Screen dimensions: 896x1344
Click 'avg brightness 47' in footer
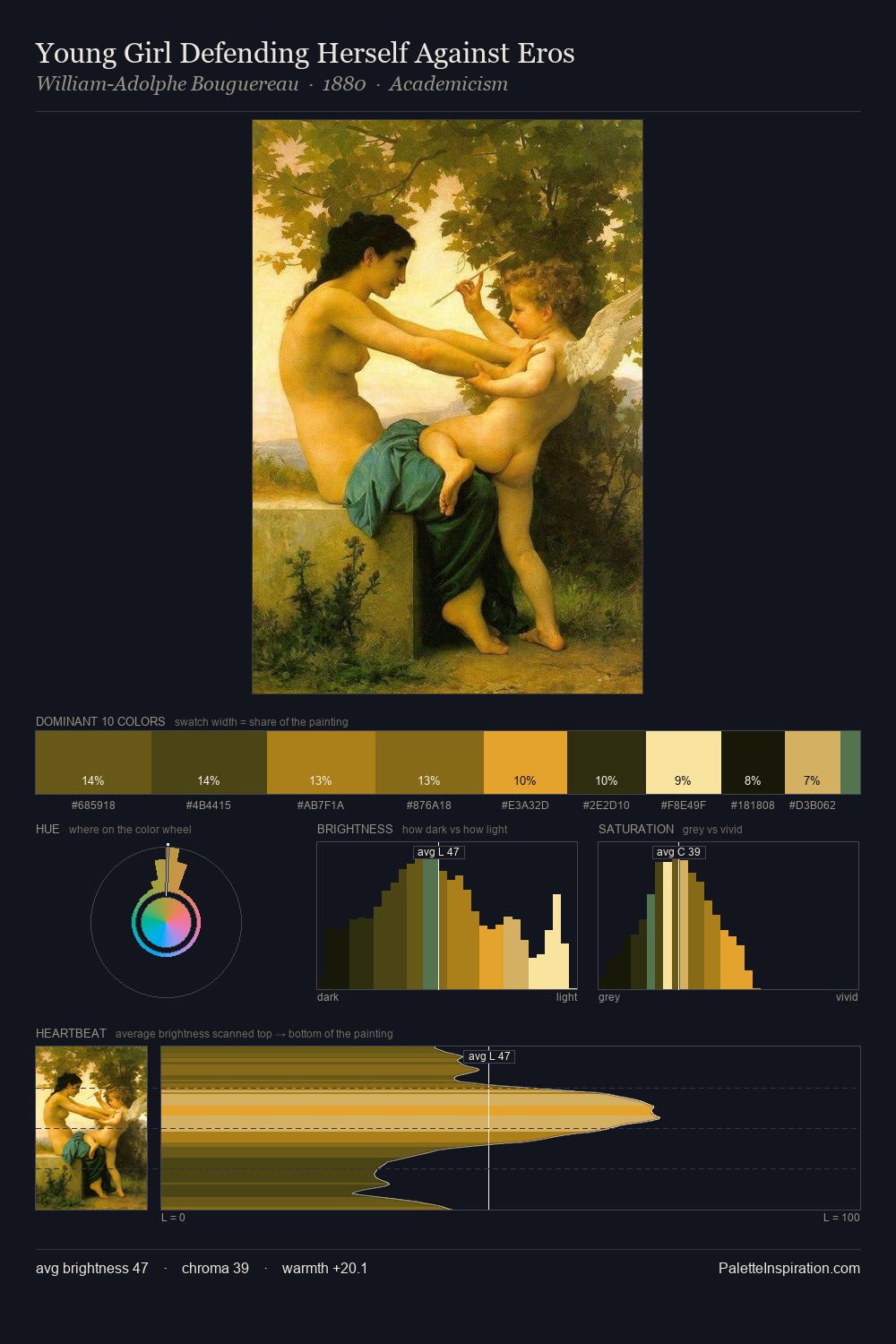pyautogui.click(x=92, y=1268)
